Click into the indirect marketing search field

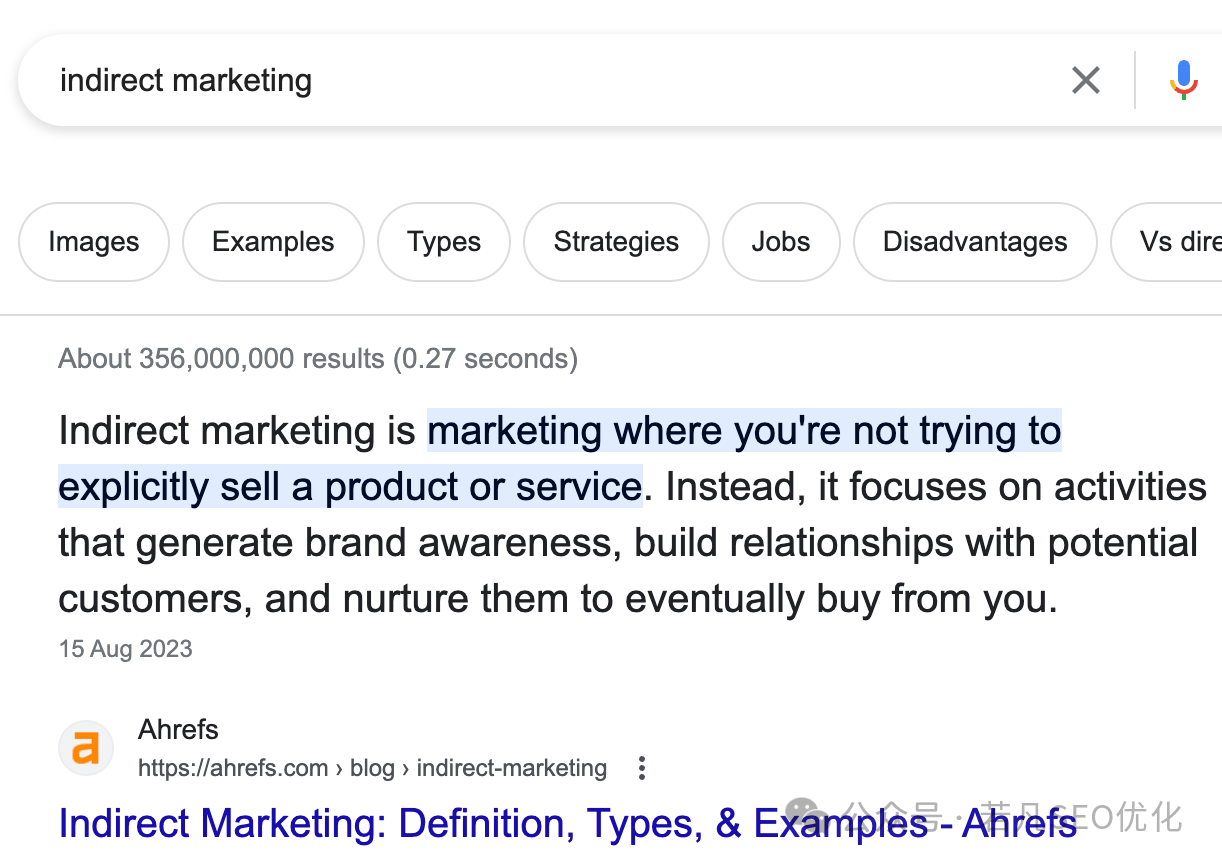tap(540, 80)
